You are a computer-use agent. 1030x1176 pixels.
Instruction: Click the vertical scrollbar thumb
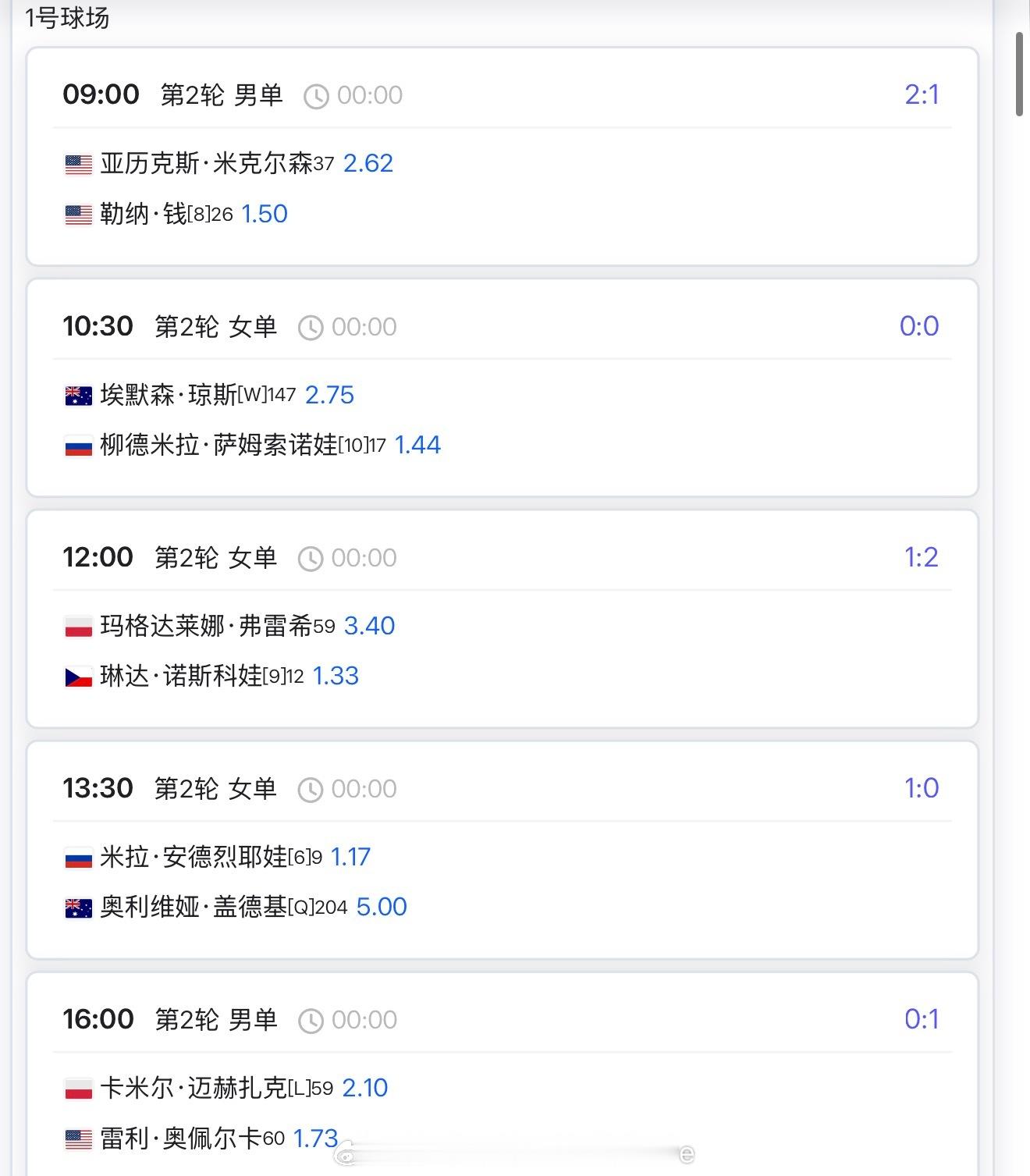click(x=1019, y=74)
